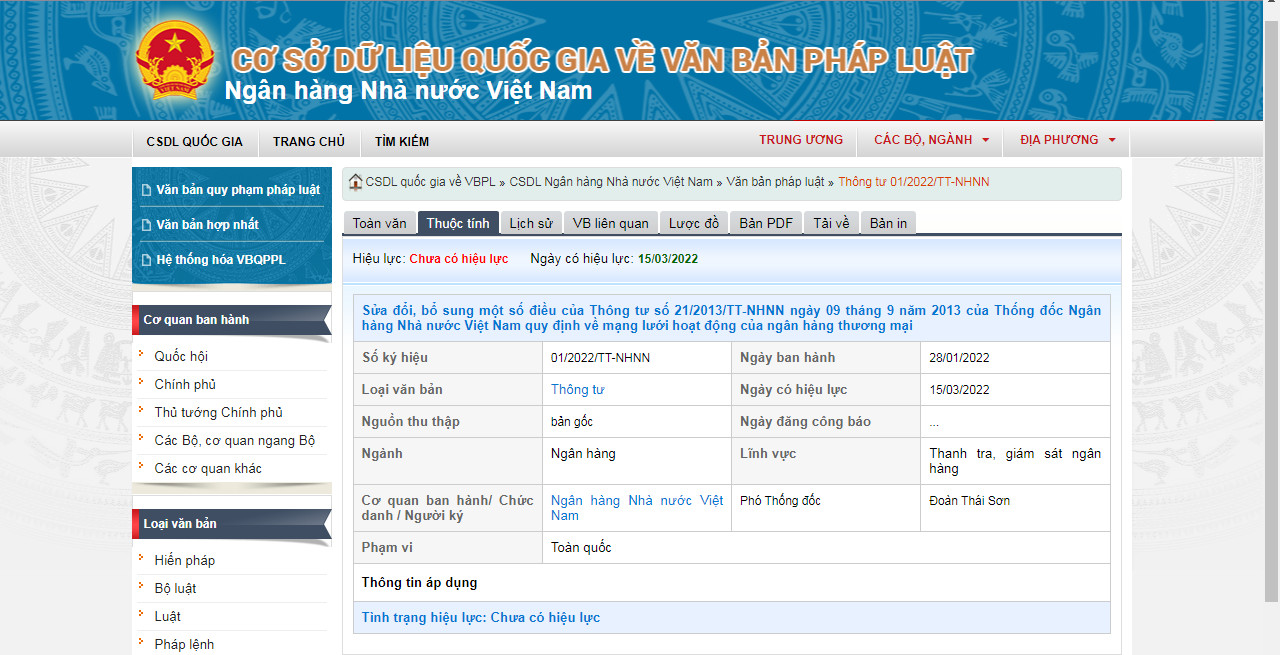Image resolution: width=1280 pixels, height=655 pixels.
Task: Open the VB liên quan tab
Action: pyautogui.click(x=611, y=223)
